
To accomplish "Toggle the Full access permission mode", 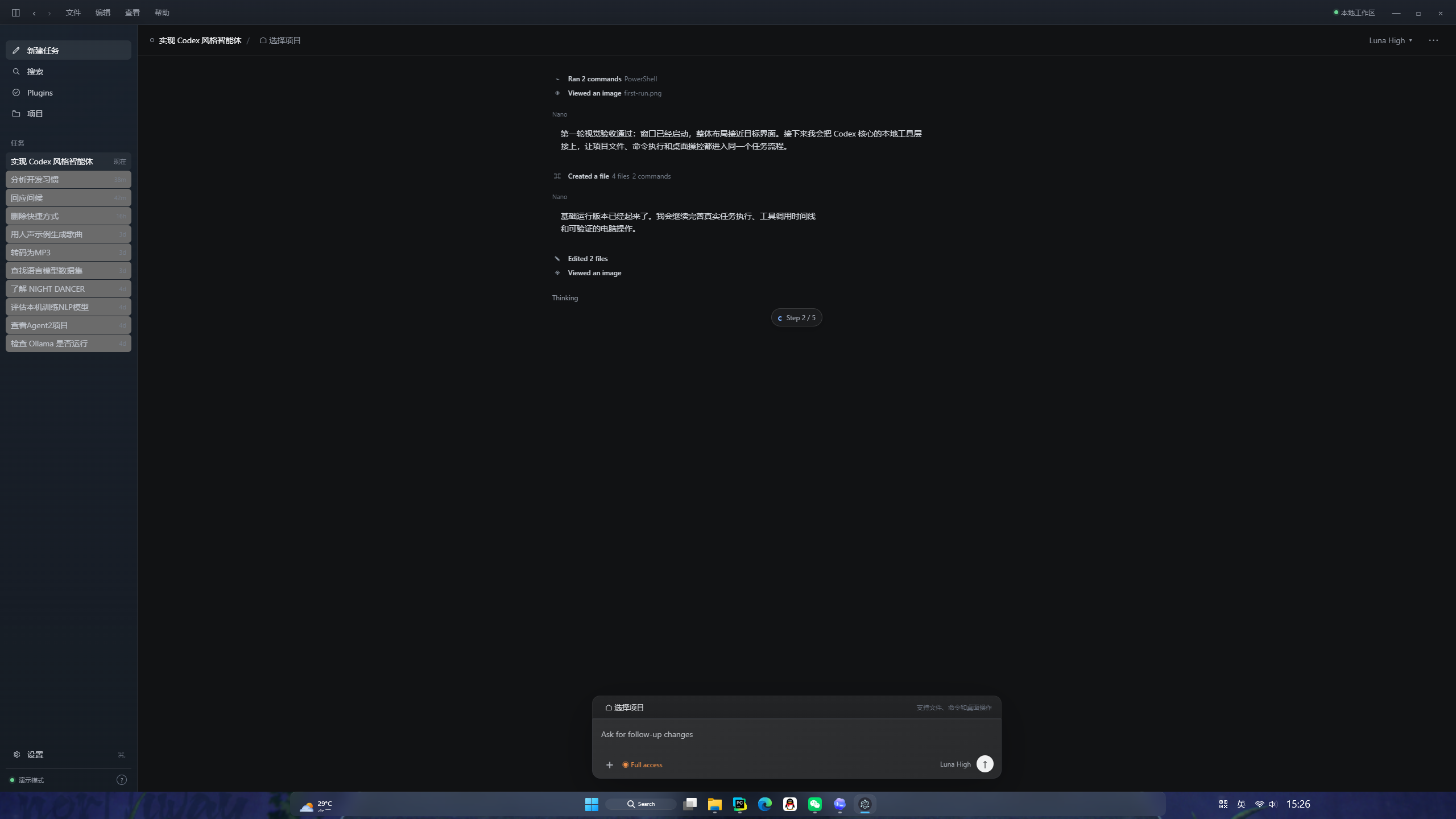I will (642, 764).
